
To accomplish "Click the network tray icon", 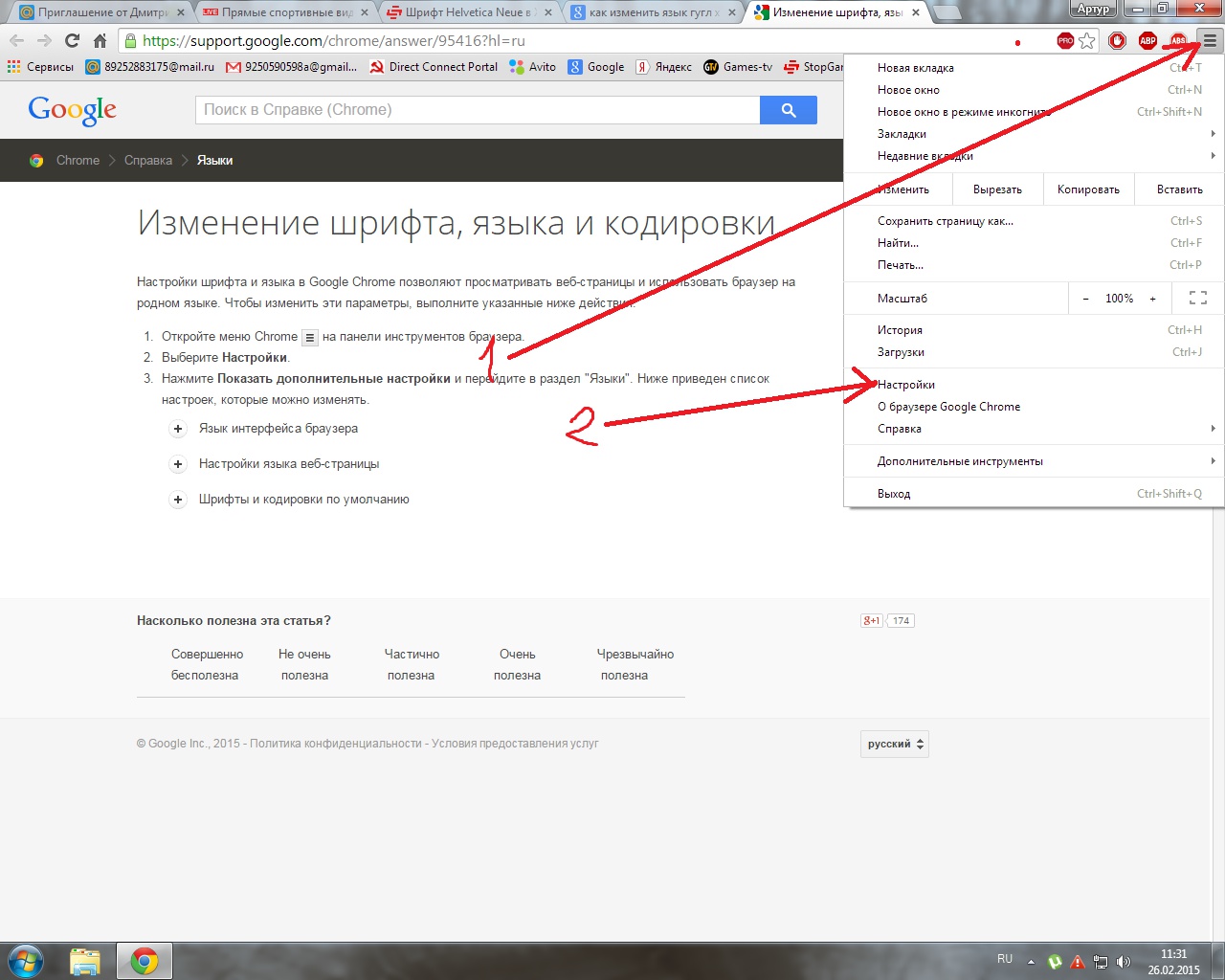I will coord(1101,962).
